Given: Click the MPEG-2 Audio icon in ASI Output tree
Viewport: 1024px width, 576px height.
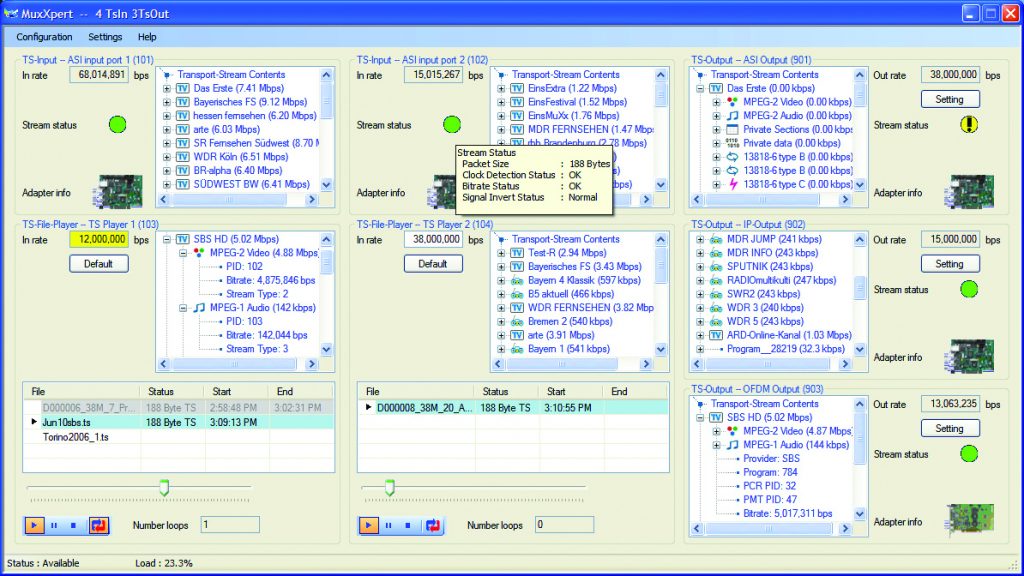Looking at the screenshot, I should 733,116.
